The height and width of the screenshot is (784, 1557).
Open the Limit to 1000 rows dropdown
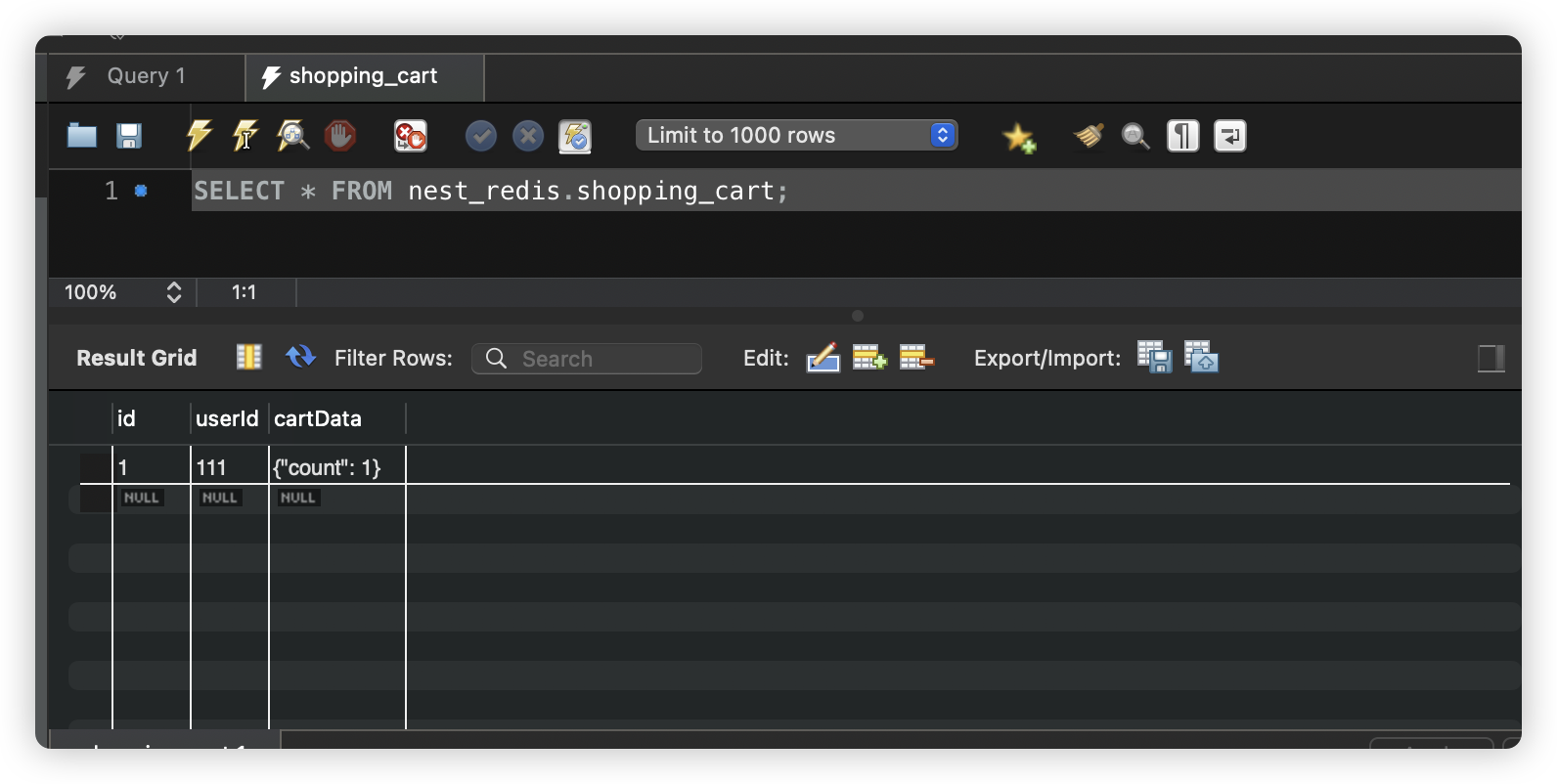pos(796,136)
